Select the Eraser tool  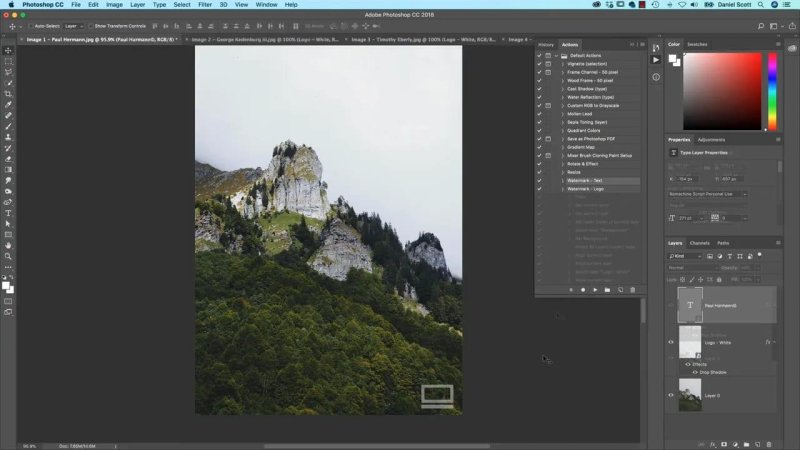coord(8,159)
